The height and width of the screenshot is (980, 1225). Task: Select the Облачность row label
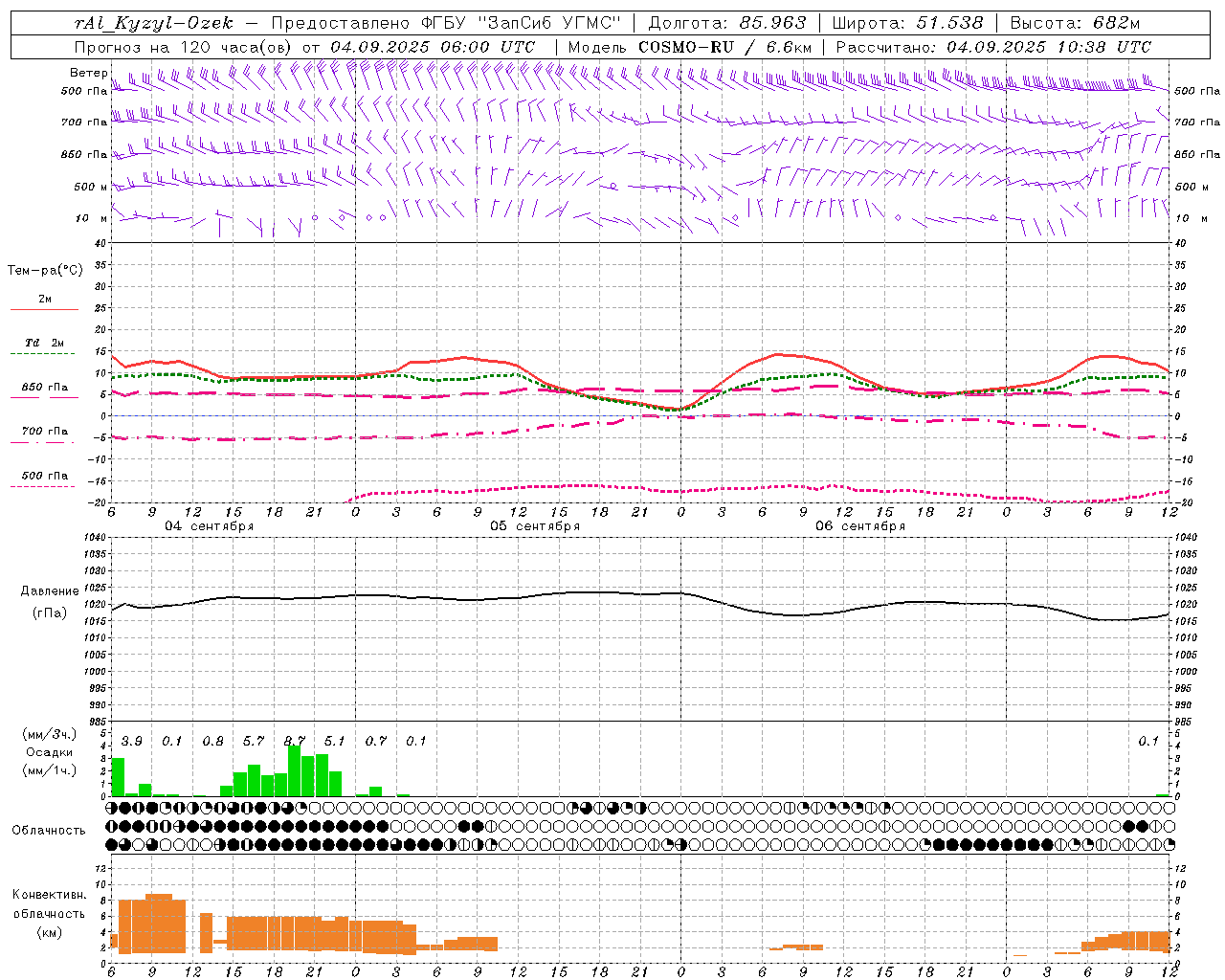(x=49, y=830)
